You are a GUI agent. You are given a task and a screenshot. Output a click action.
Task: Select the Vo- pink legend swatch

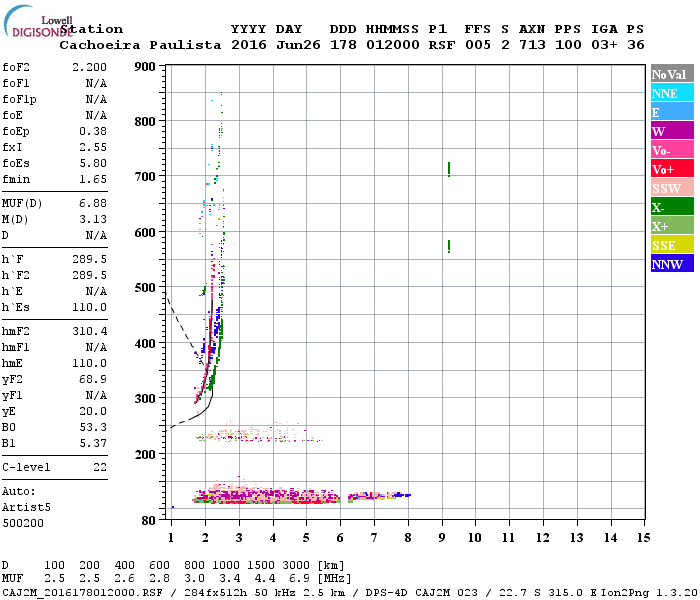click(x=672, y=150)
